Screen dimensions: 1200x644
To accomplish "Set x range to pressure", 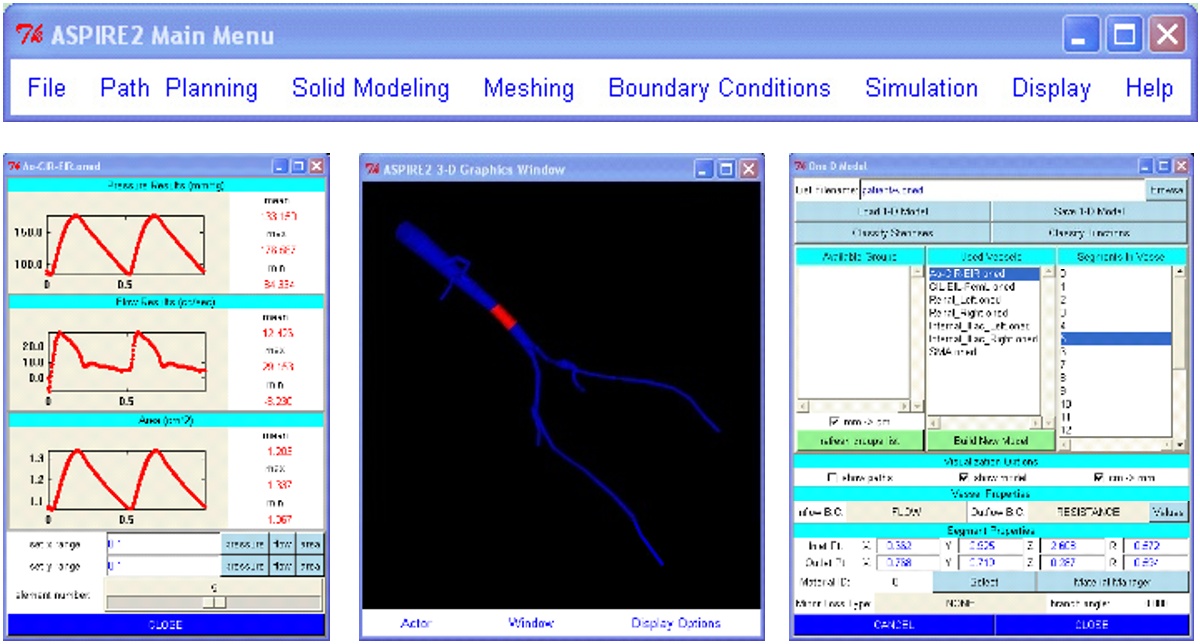I will [246, 545].
